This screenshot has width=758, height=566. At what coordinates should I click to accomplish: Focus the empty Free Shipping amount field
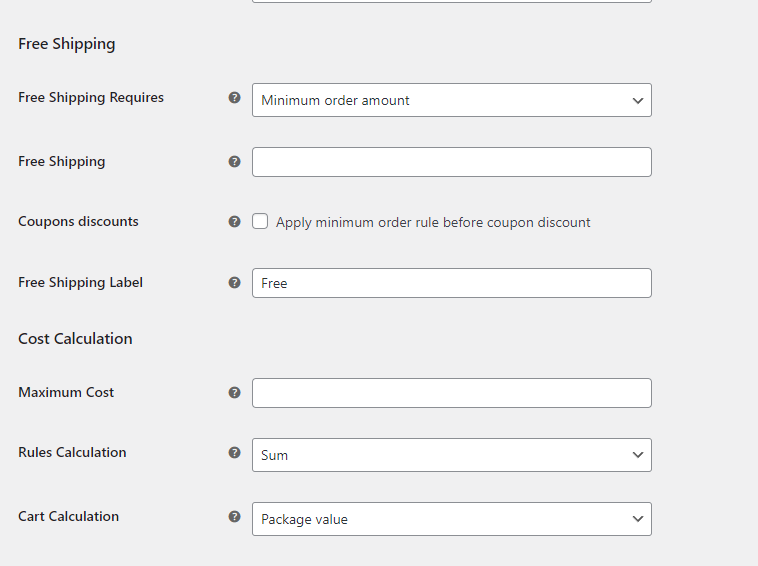click(452, 162)
